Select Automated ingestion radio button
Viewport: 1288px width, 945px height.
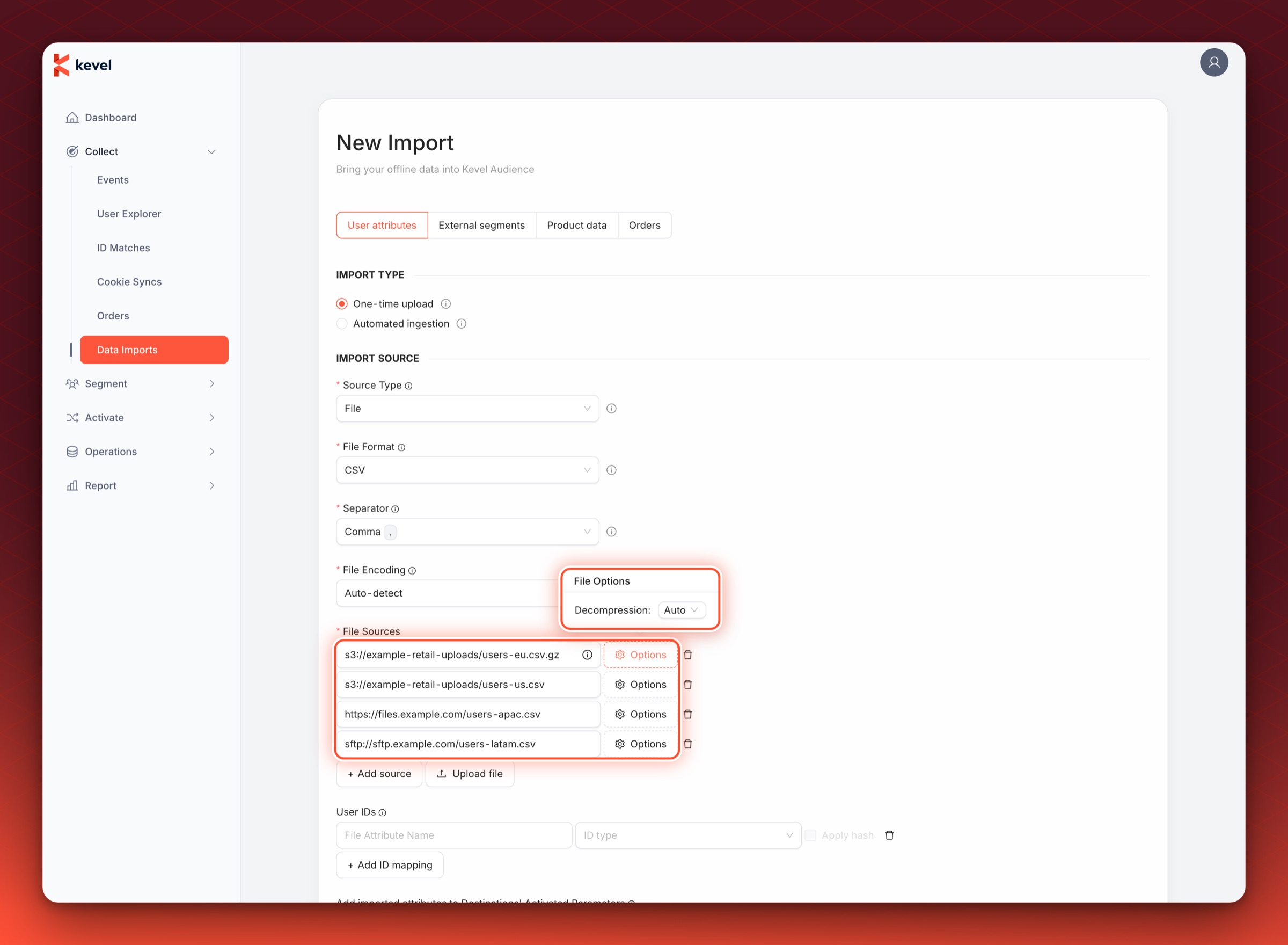[342, 324]
